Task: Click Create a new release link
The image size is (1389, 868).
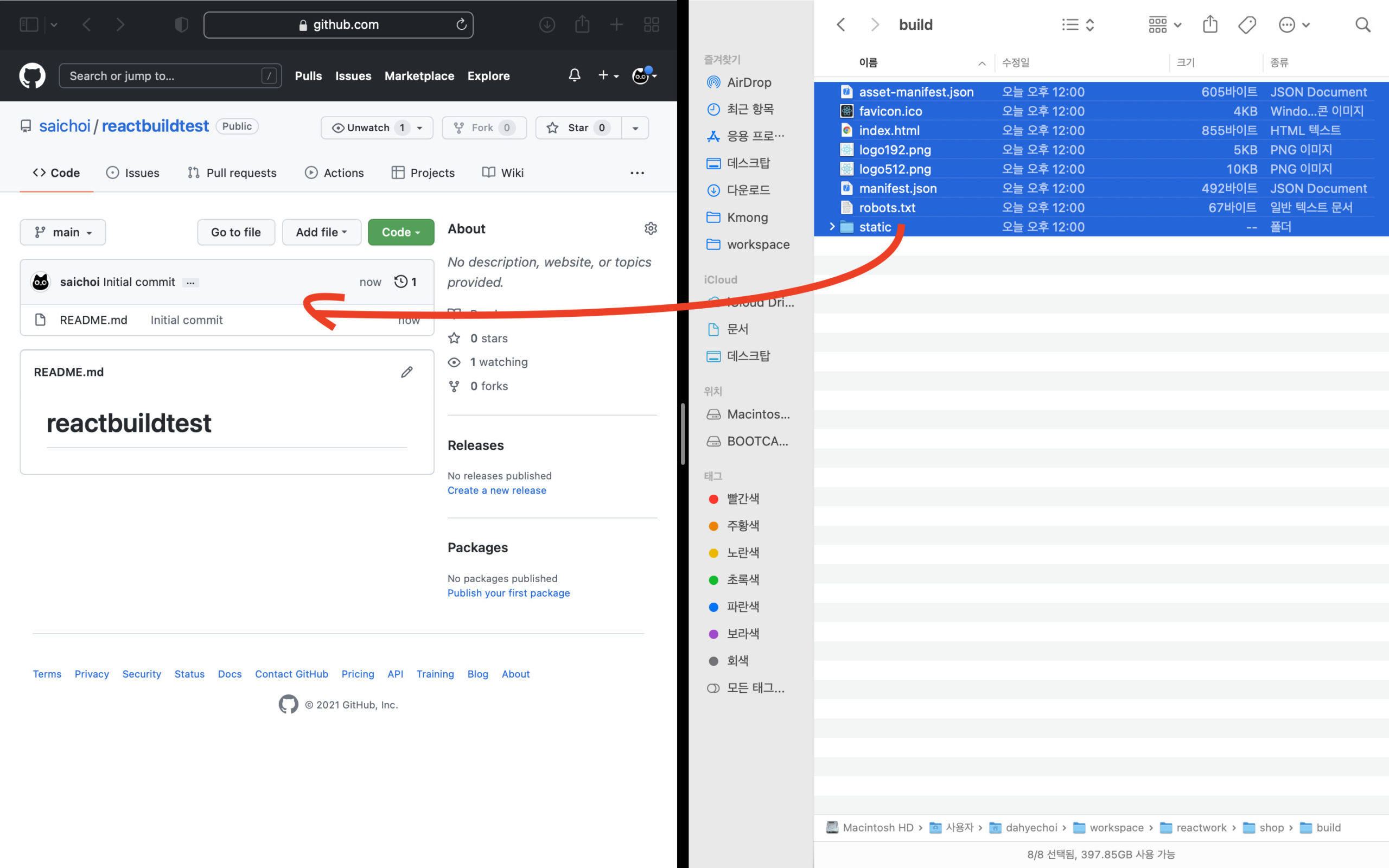Action: point(496,490)
